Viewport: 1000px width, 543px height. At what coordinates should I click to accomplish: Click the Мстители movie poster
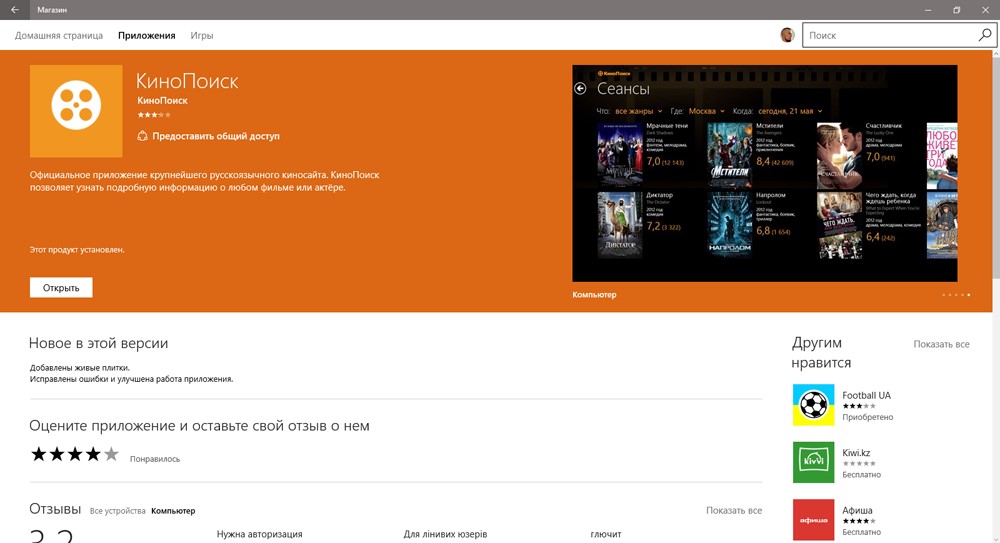click(730, 154)
